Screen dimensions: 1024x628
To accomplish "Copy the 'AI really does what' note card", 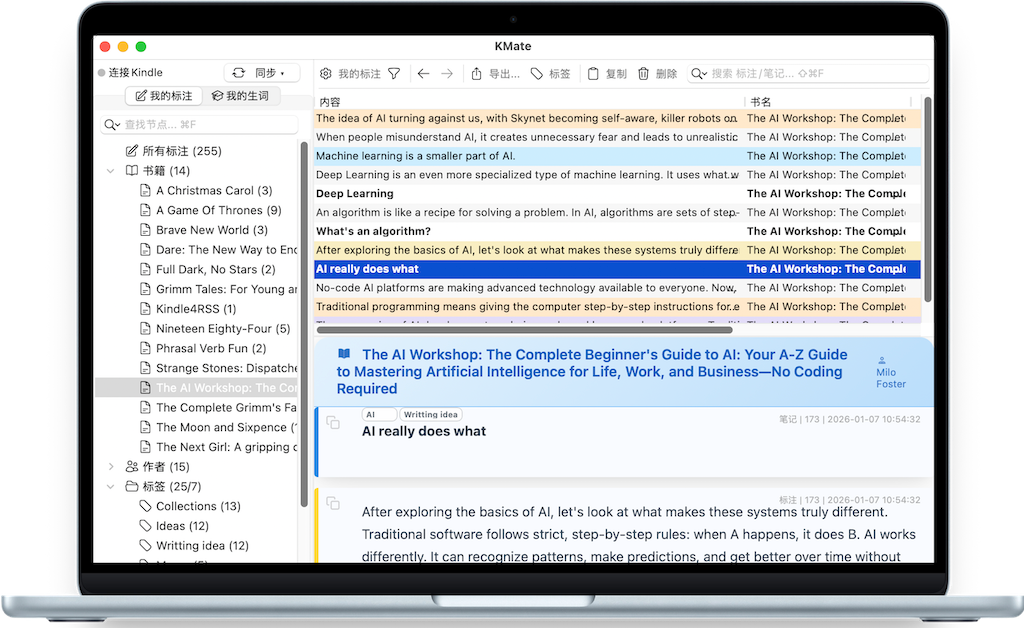I will pos(333,424).
